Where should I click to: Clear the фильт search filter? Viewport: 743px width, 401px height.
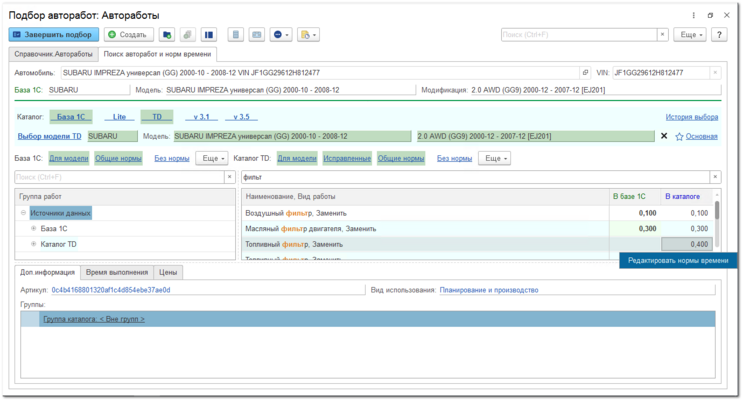pos(715,177)
